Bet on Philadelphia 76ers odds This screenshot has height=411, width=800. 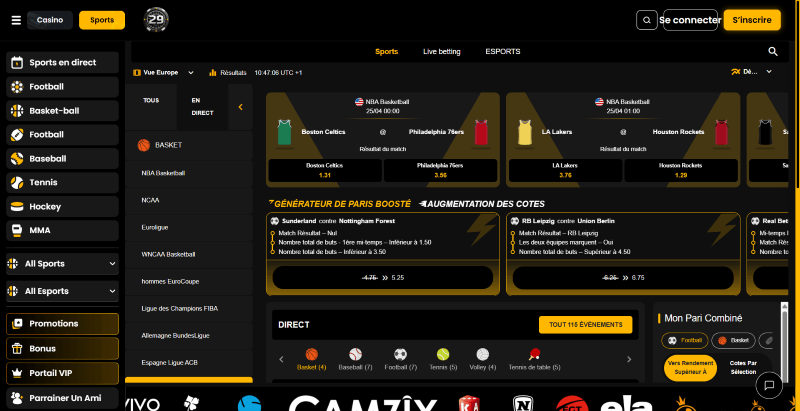coord(440,170)
